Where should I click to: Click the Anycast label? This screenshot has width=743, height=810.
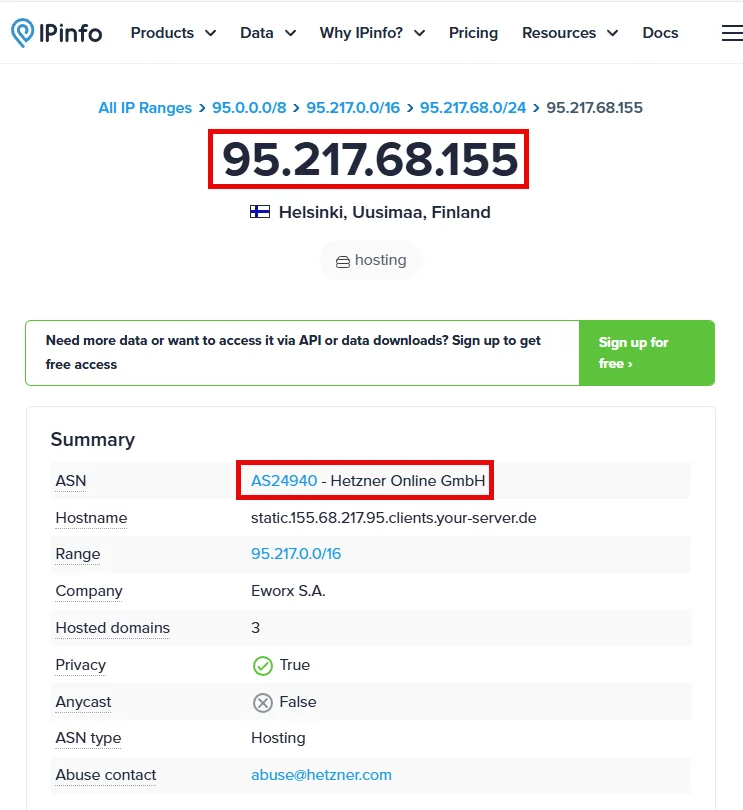(x=83, y=703)
